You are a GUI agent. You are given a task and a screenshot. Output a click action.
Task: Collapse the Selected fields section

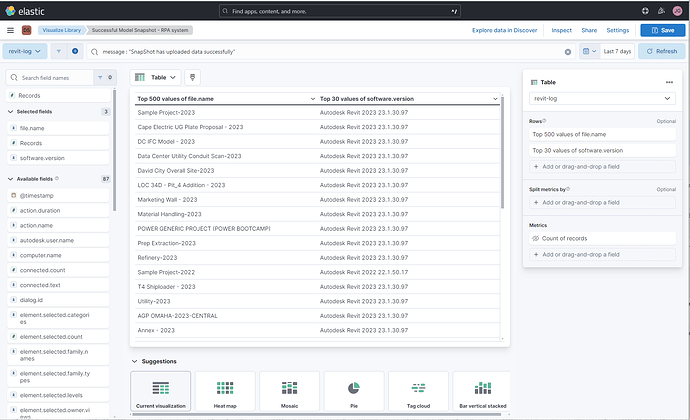click(x=11, y=112)
